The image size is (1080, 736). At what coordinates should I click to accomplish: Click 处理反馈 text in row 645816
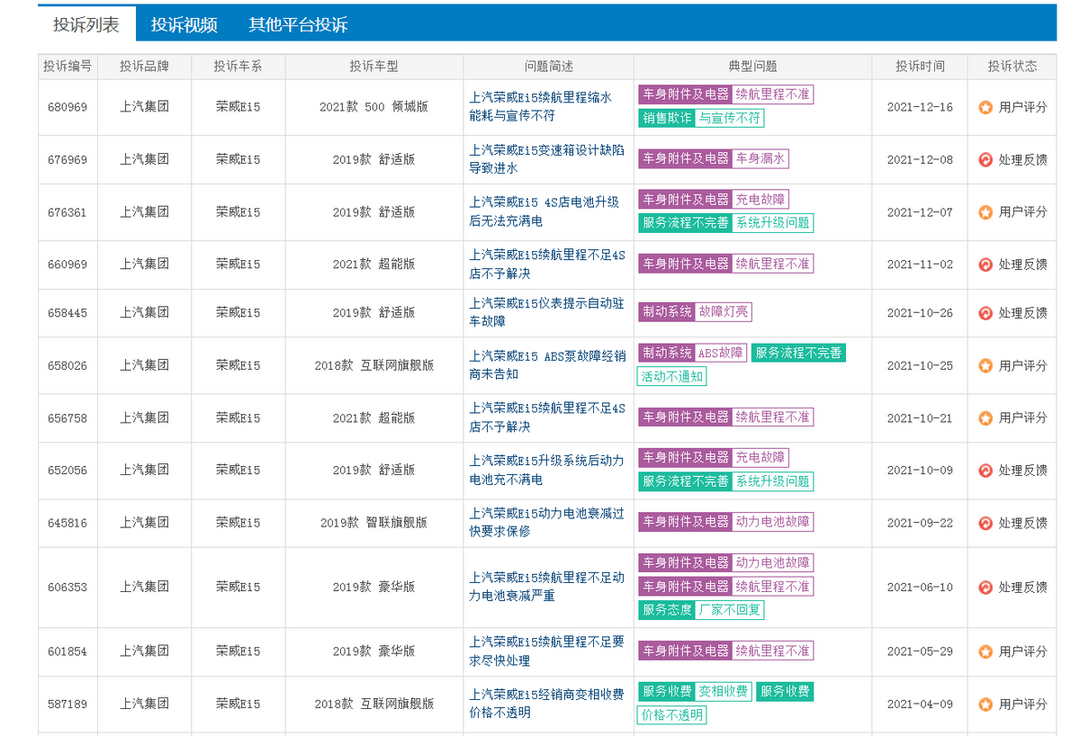pos(1023,523)
